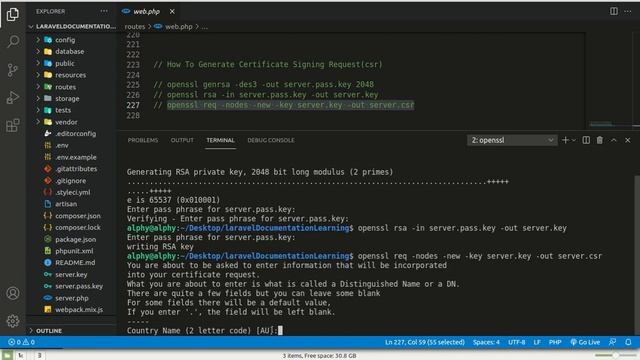Open the artisan file
Image resolution: width=640 pixels, height=360 pixels.
66,204
